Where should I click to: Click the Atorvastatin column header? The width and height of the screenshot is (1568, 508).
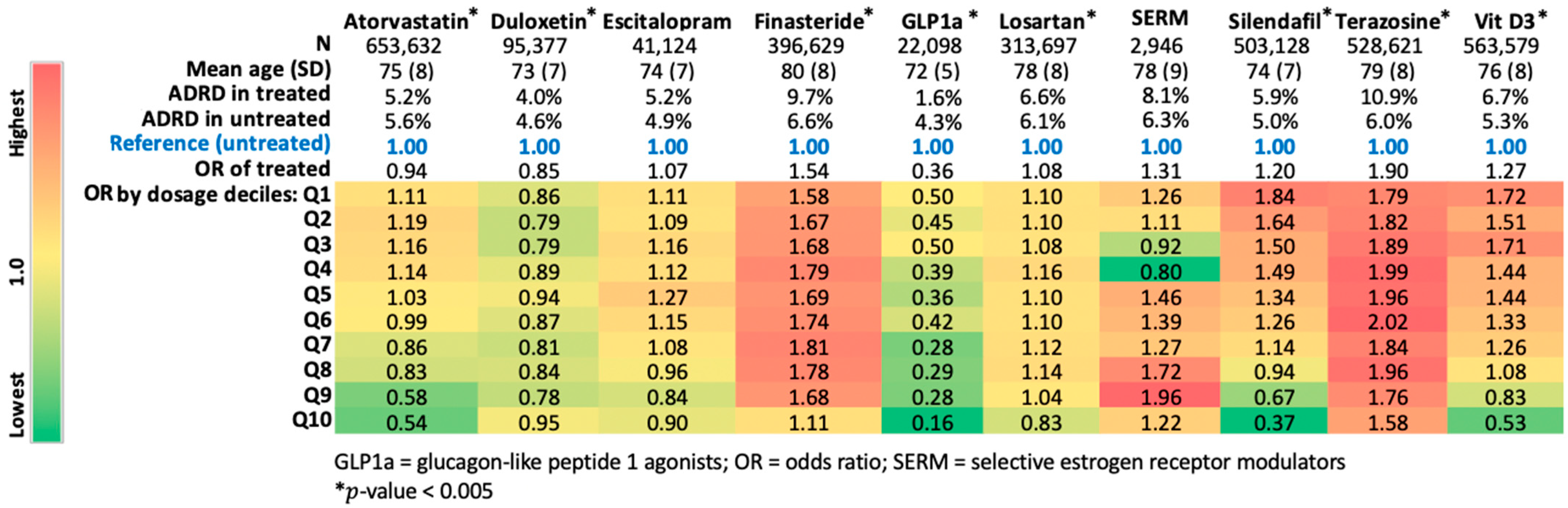406,22
